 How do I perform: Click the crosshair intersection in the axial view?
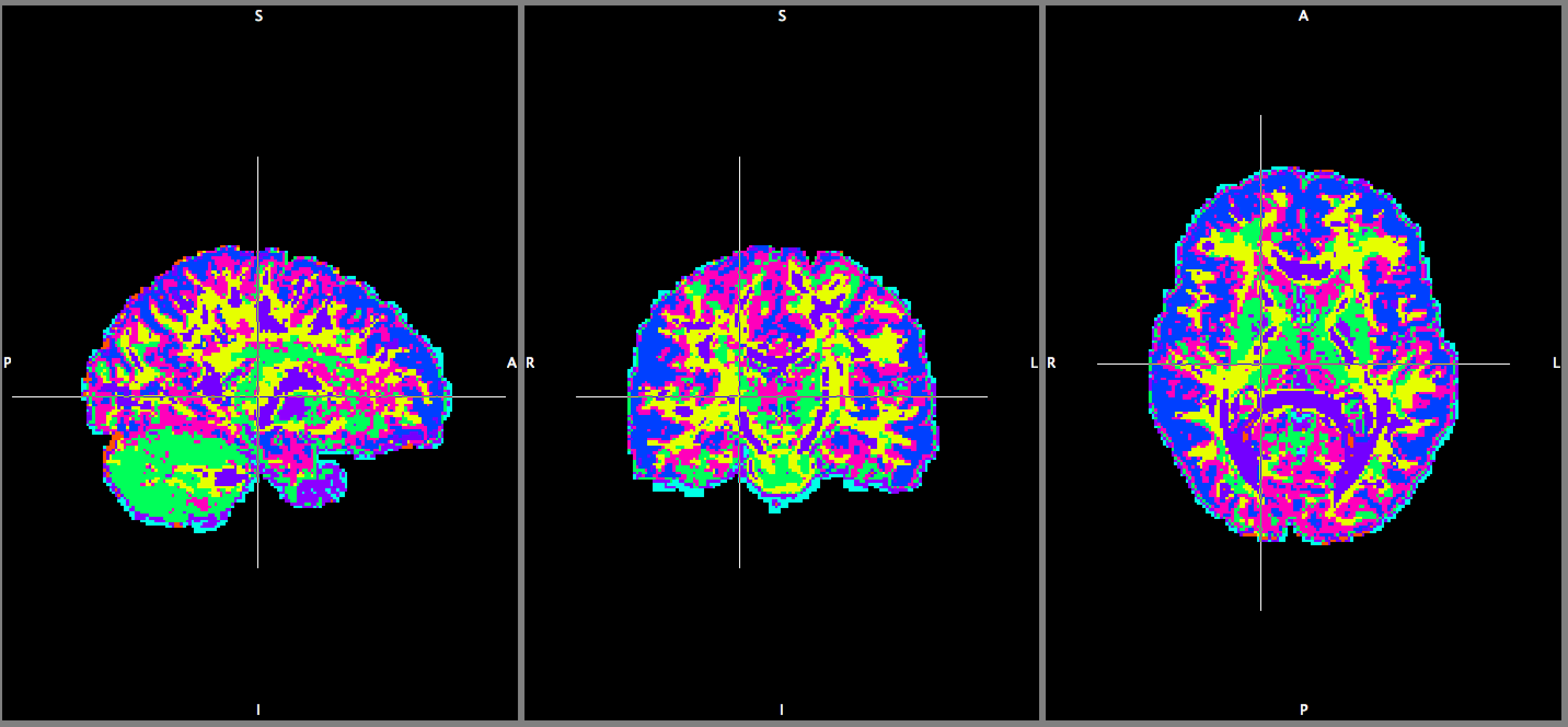coord(1261,364)
